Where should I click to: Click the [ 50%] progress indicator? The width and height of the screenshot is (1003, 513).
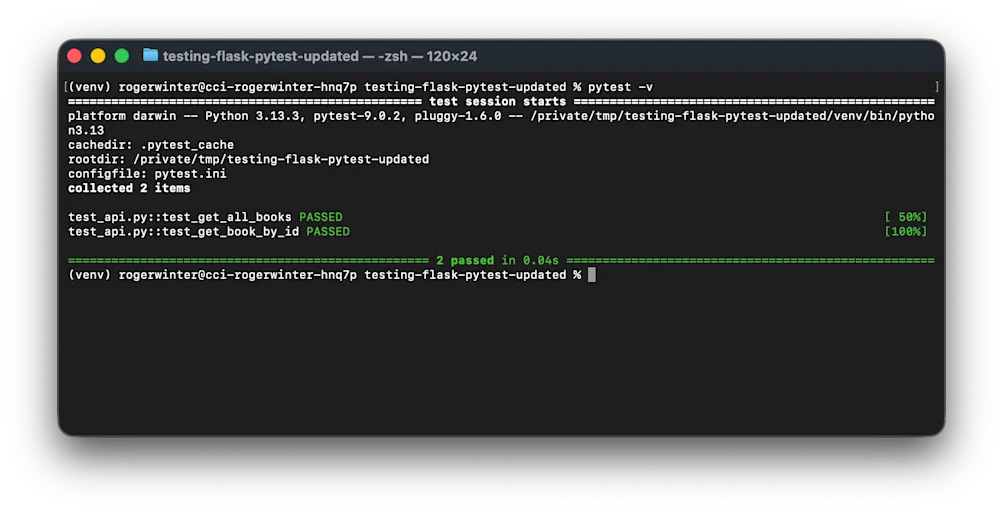906,217
